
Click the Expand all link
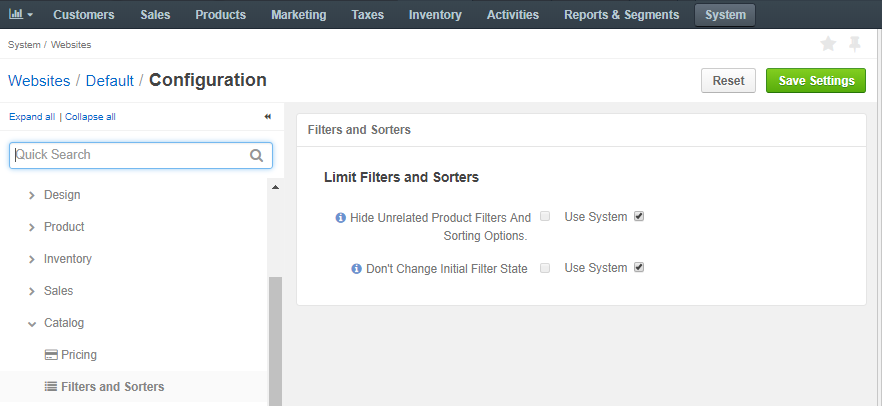32,116
